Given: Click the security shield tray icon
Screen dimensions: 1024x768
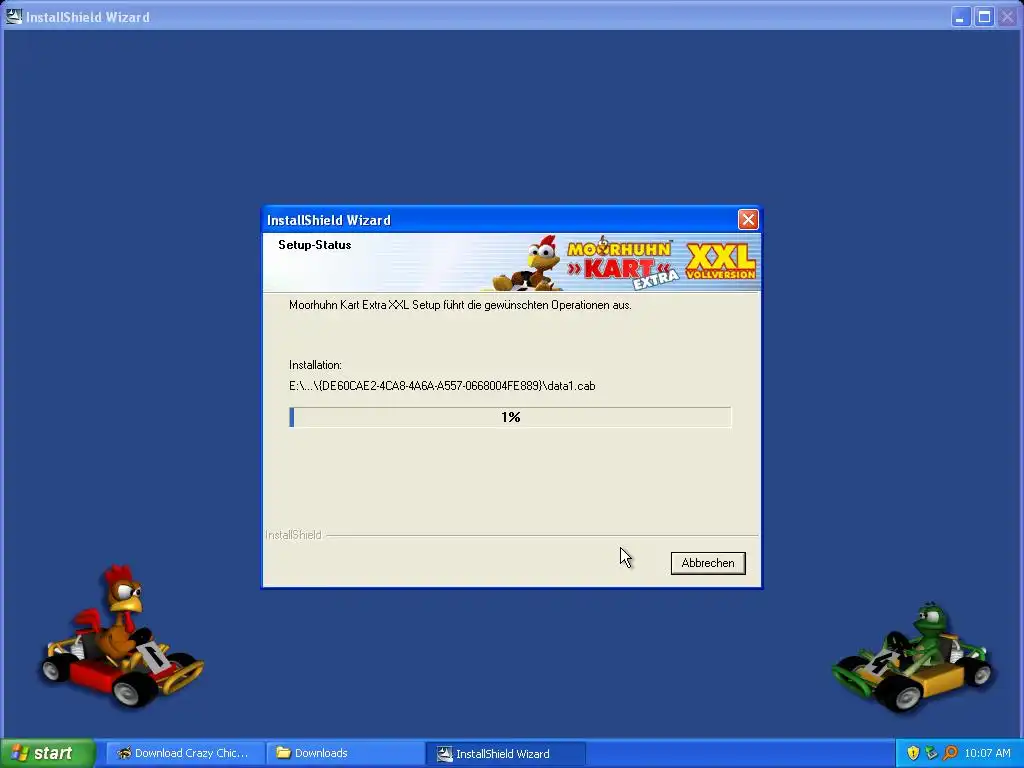Looking at the screenshot, I should pyautogui.click(x=913, y=753).
